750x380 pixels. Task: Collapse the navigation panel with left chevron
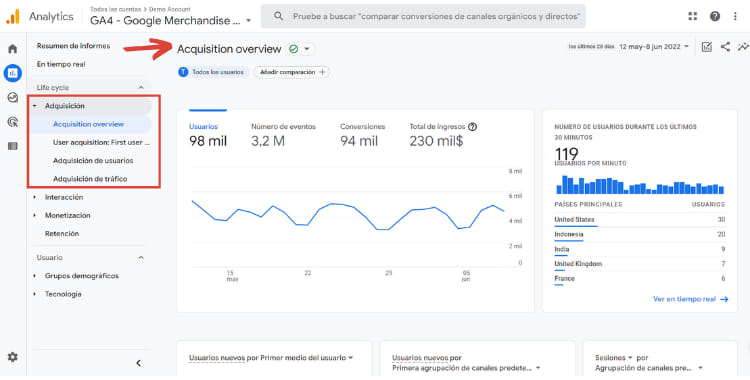[138, 363]
